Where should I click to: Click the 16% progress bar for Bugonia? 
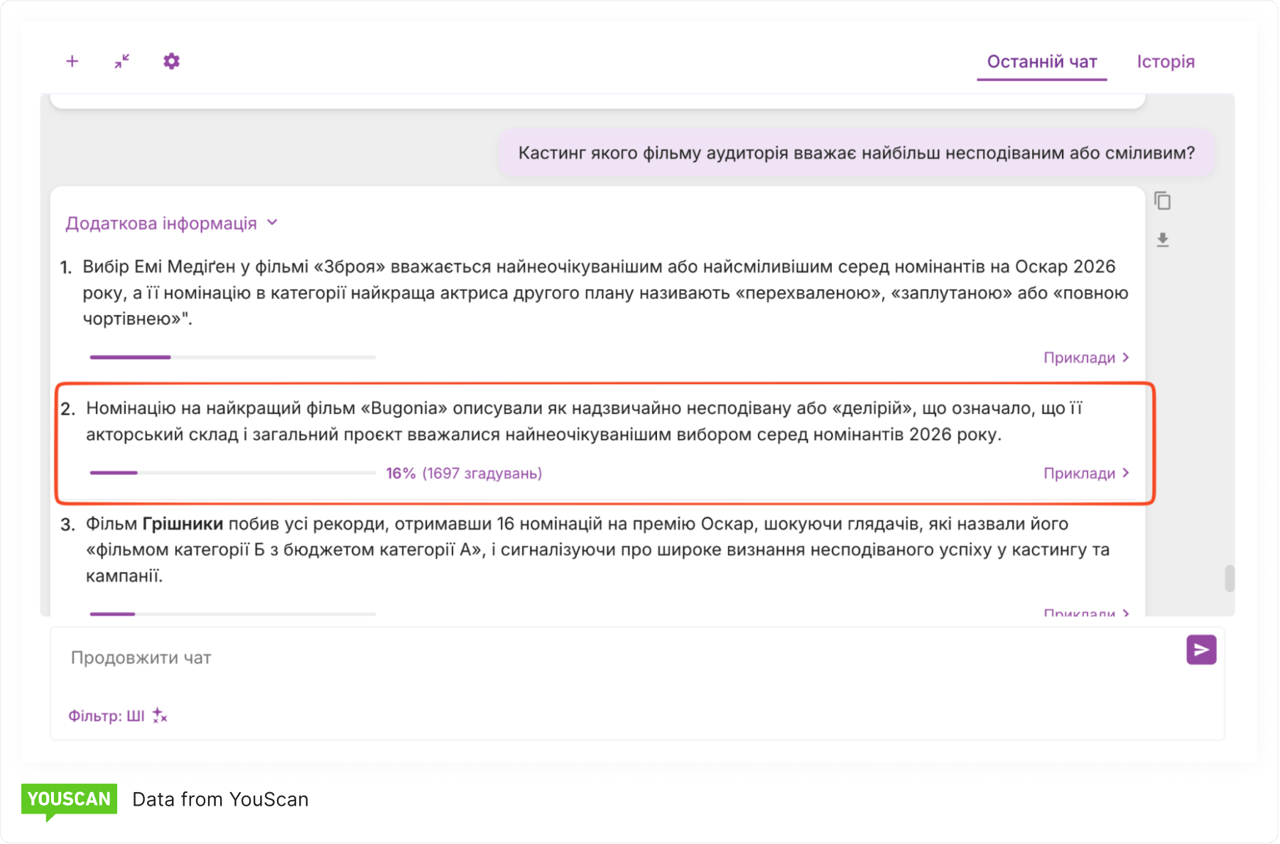[x=232, y=473]
